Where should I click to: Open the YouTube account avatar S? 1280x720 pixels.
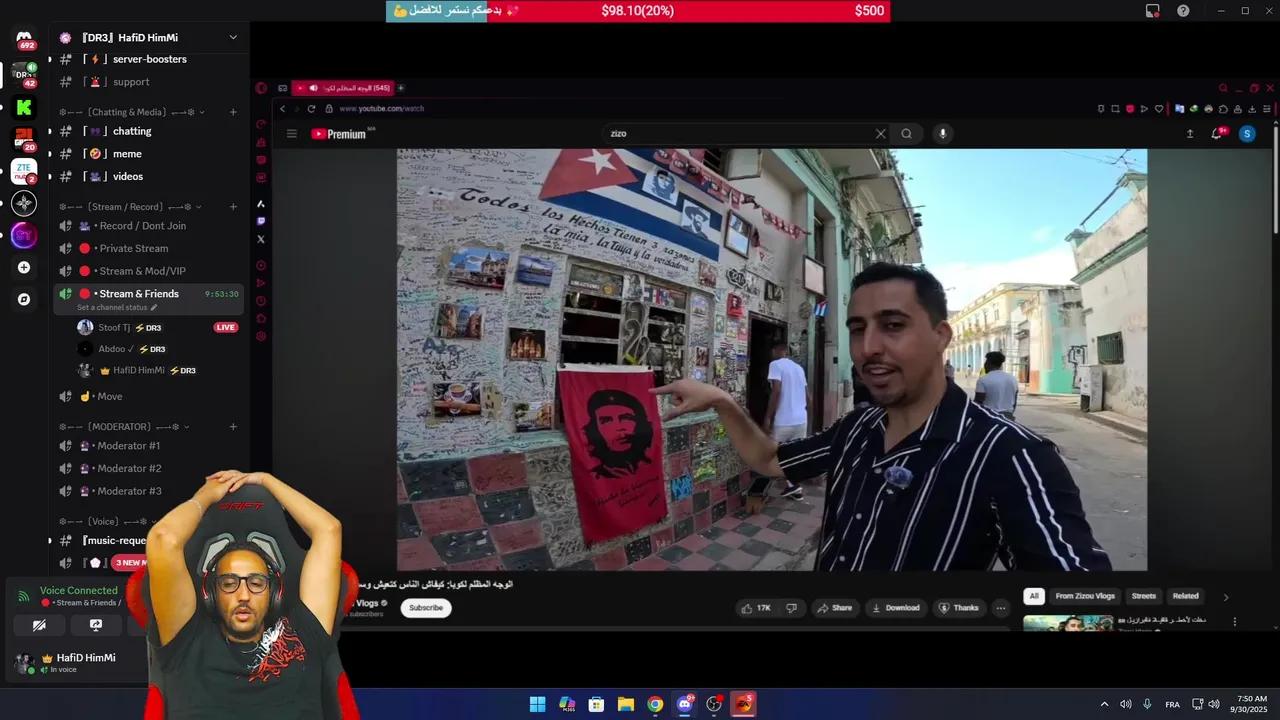(1247, 134)
